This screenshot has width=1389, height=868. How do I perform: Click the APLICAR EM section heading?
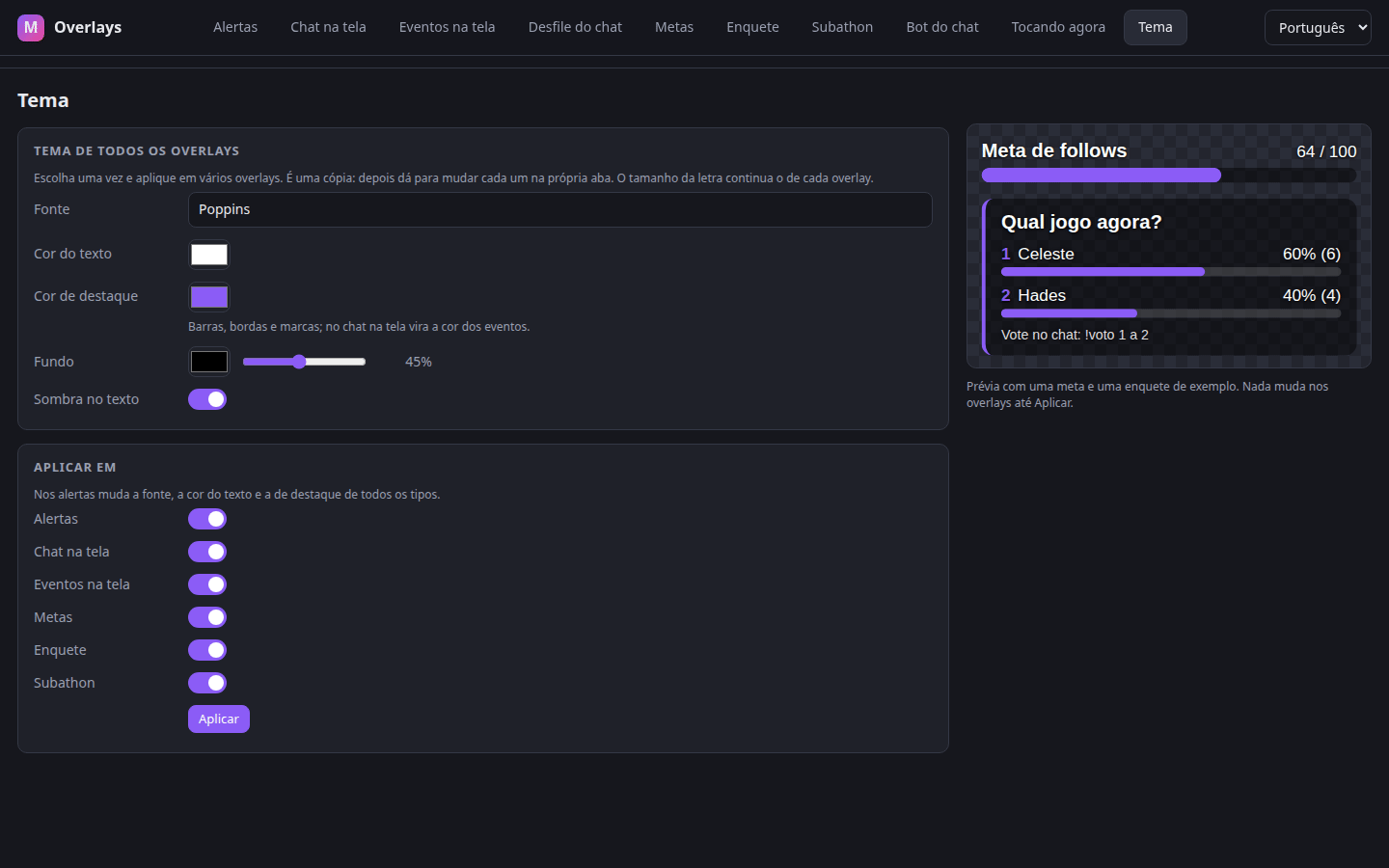[x=74, y=467]
